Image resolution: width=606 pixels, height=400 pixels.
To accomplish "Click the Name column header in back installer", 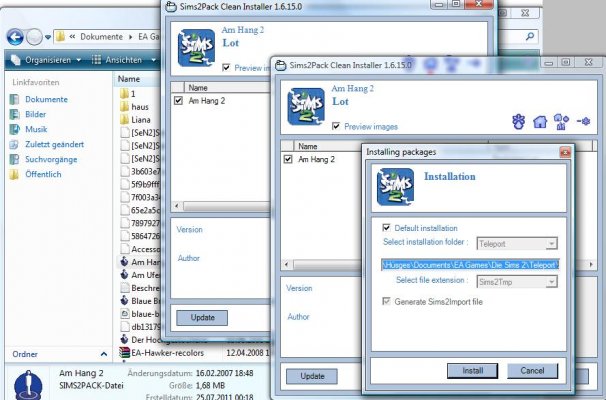I will pyautogui.click(x=198, y=88).
